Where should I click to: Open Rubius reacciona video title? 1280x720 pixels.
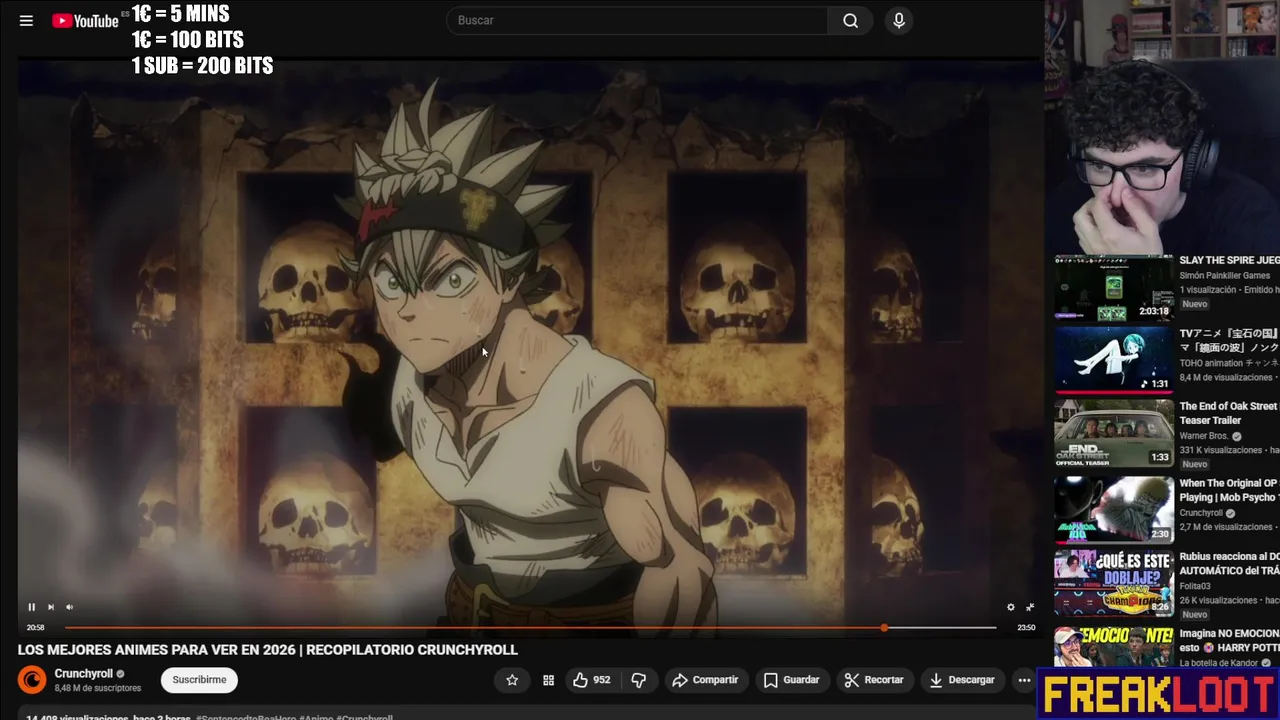tap(1229, 564)
